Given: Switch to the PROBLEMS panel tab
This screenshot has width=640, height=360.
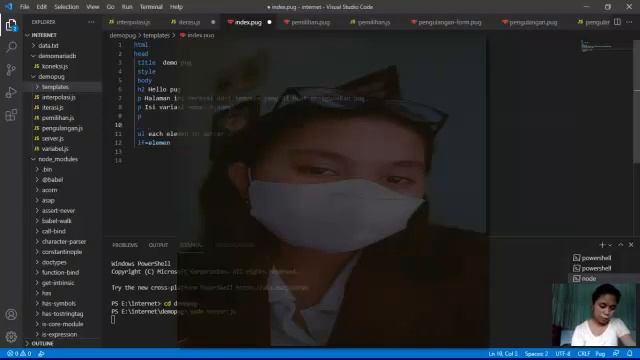Looking at the screenshot, I should click(125, 245).
